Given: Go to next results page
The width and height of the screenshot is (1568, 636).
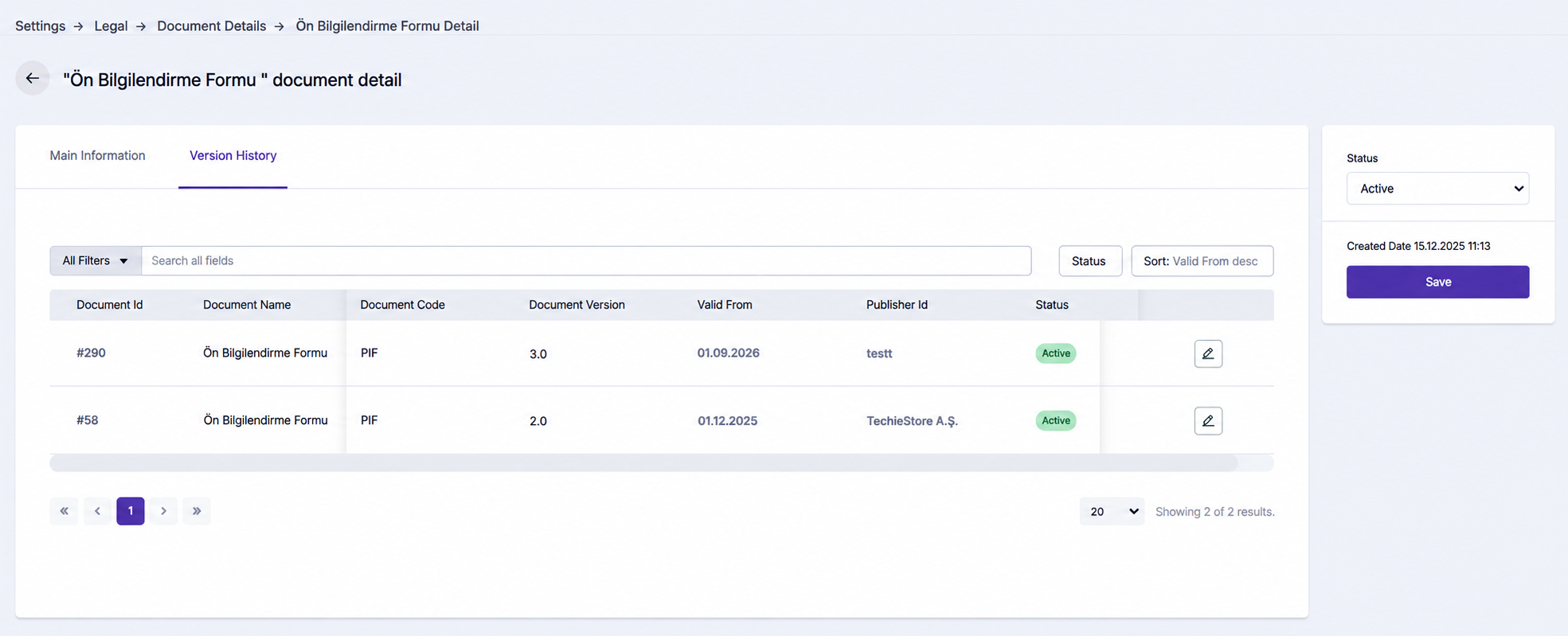Looking at the screenshot, I should click(163, 511).
